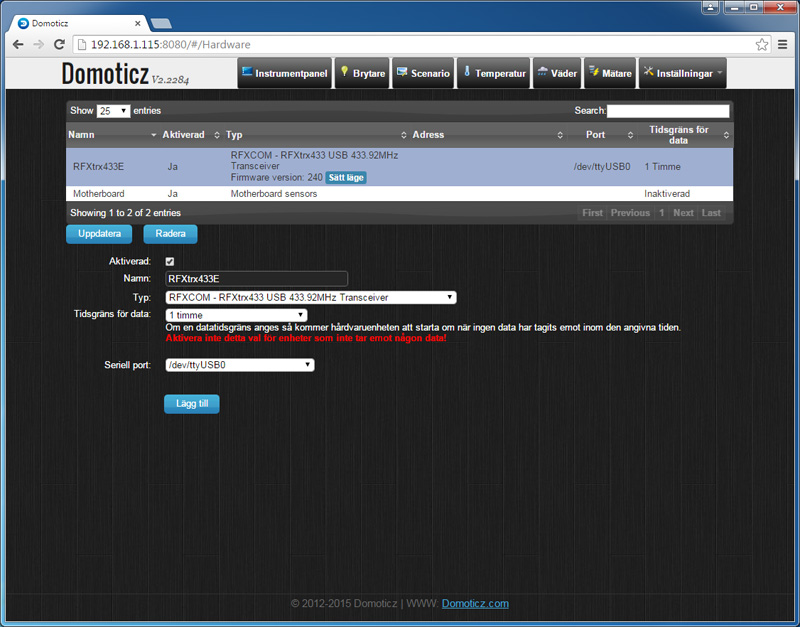The image size is (800, 627).
Task: Open the Mätare utility tab
Action: pos(610,73)
